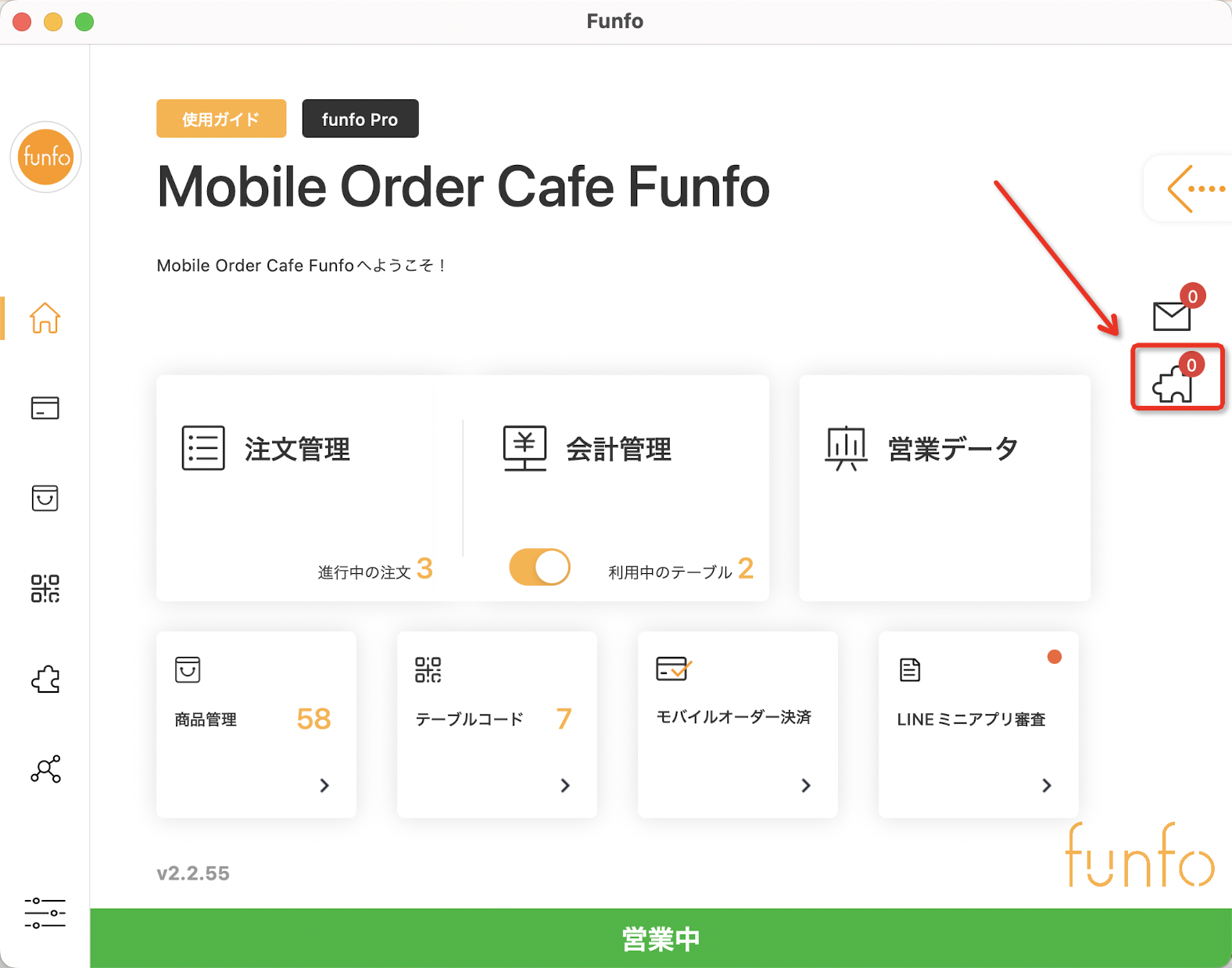The height and width of the screenshot is (968, 1232).
Task: Expand the モバイルオーダー決済 card chevron
Action: (806, 785)
